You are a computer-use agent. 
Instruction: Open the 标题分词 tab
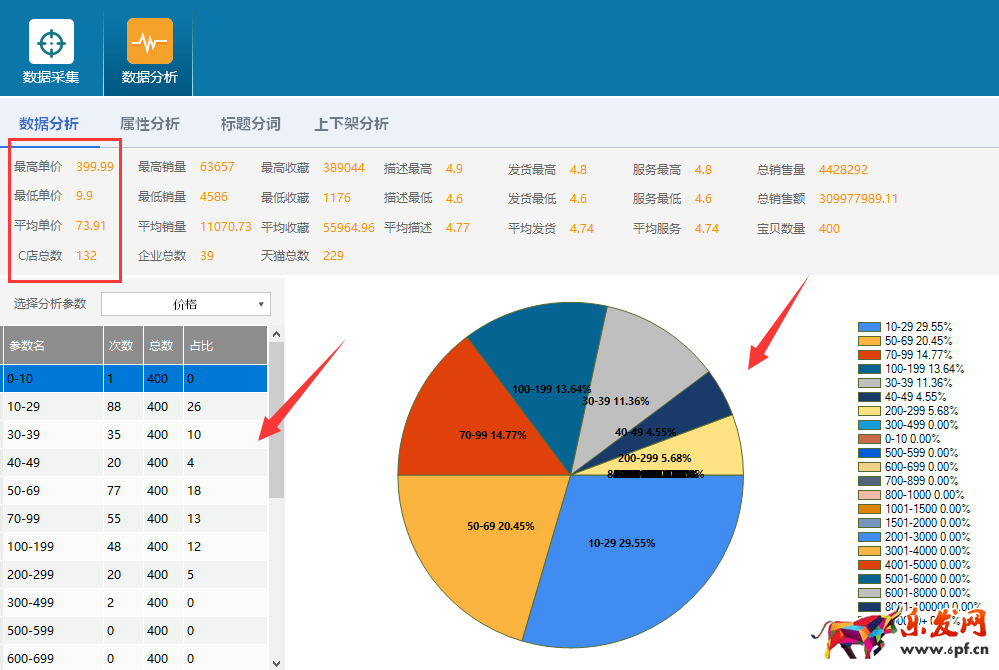250,124
